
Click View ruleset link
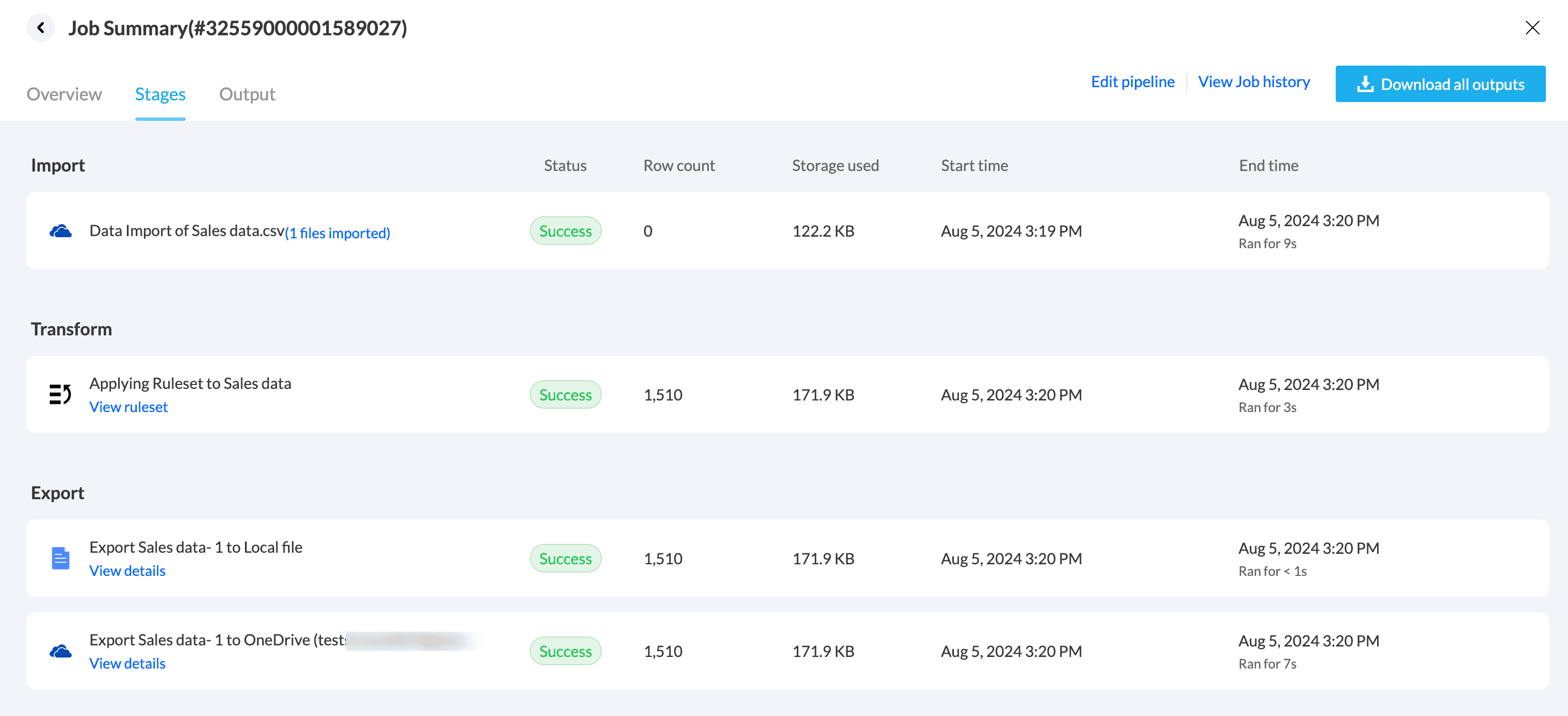point(129,407)
